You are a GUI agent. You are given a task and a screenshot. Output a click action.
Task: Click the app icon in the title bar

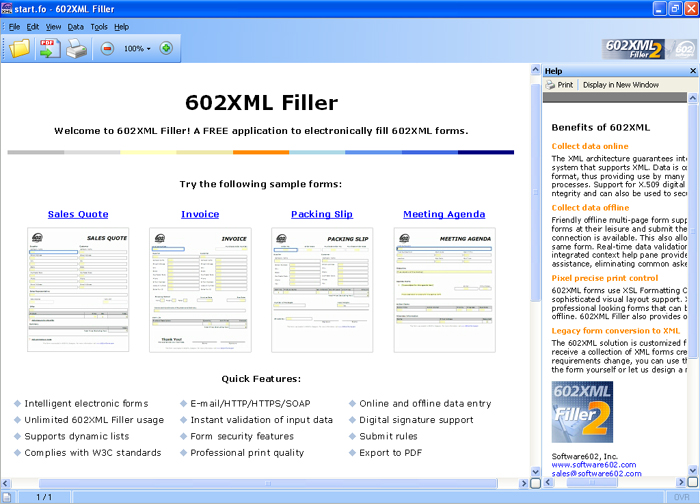(x=7, y=8)
